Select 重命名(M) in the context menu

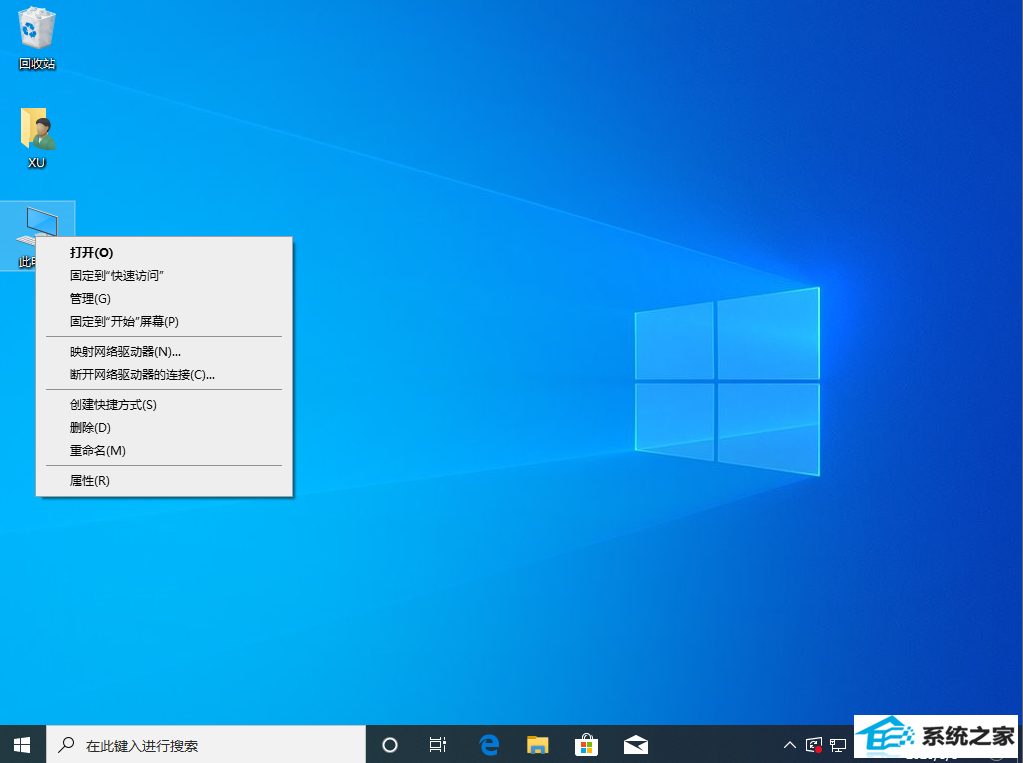(164, 450)
